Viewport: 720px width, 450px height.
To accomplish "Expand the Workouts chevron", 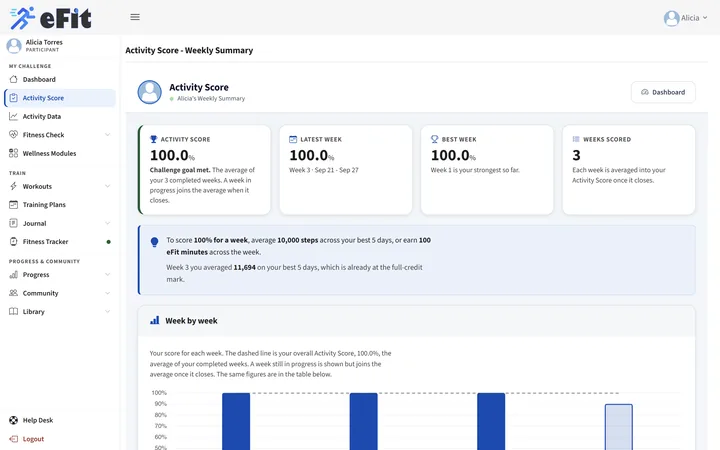I will coord(107,186).
